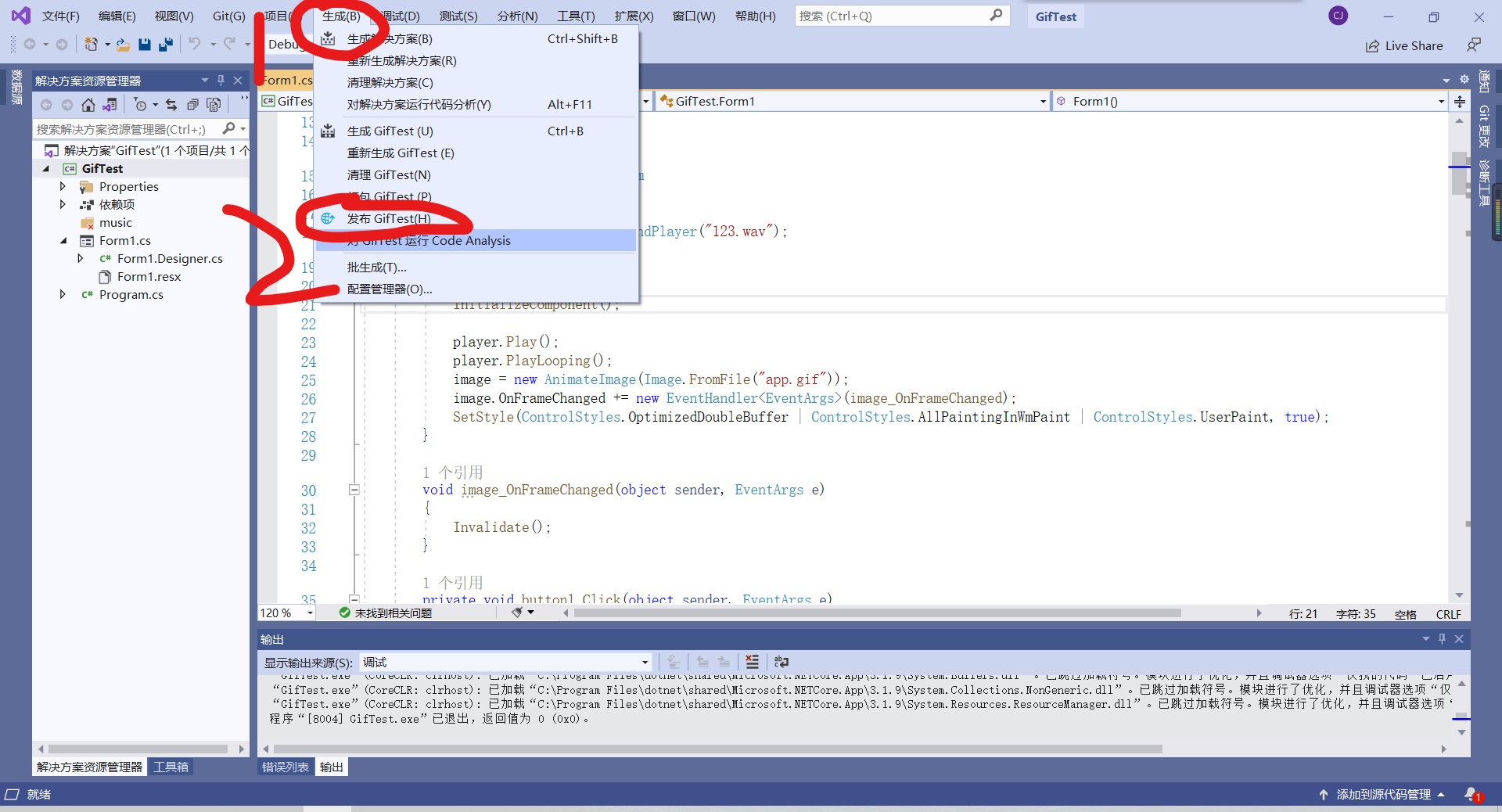Toggle the pin on Solution Explorer panel
The width and height of the screenshot is (1502, 812).
221,81
